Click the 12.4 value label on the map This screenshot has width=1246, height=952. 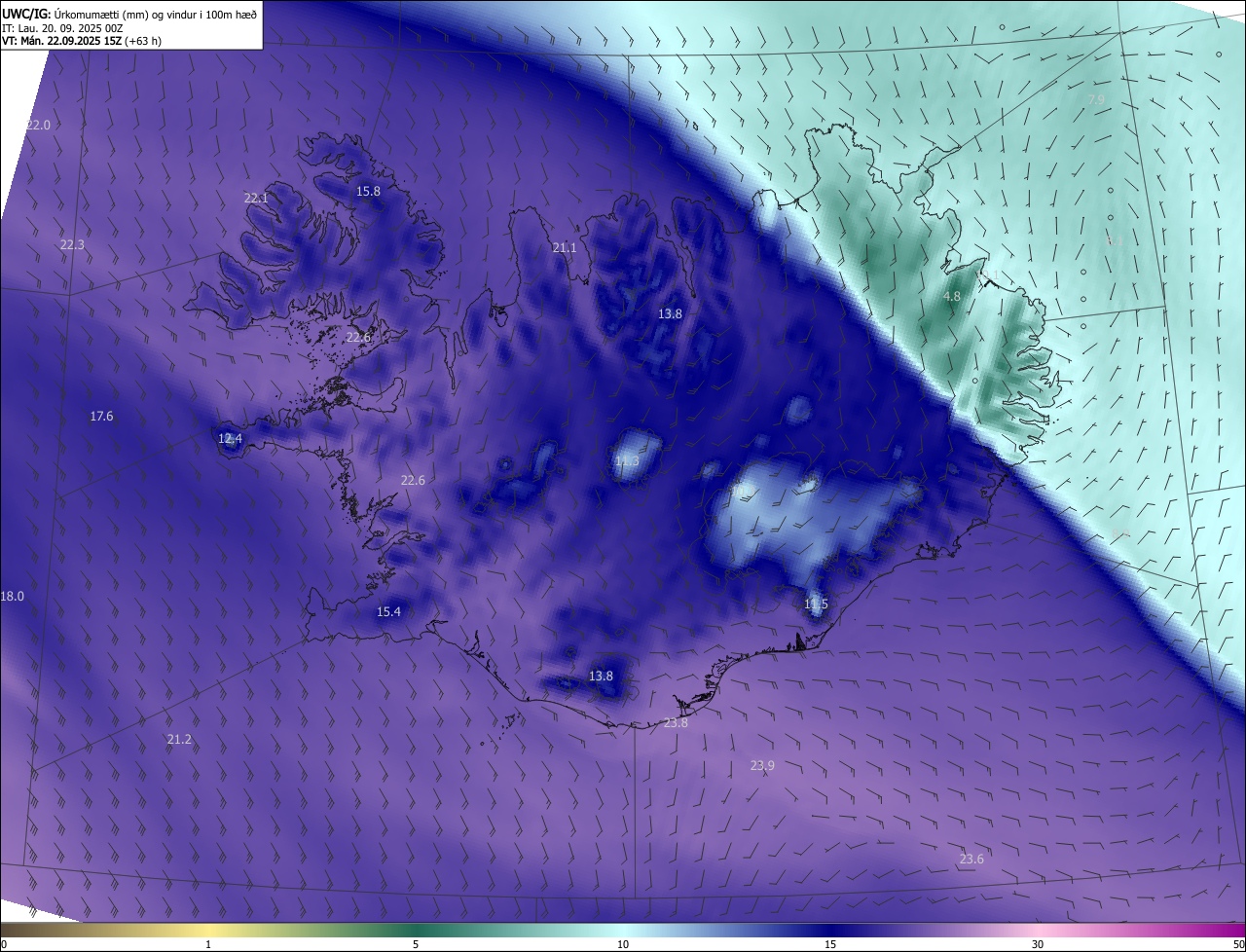[x=230, y=439]
